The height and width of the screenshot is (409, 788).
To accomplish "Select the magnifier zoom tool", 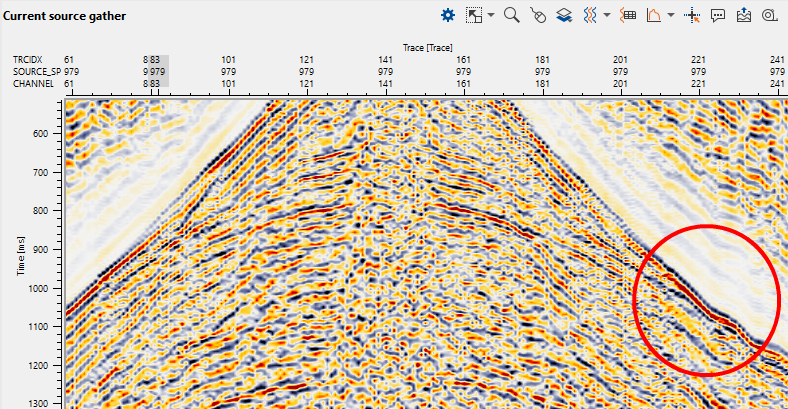I will coord(511,15).
